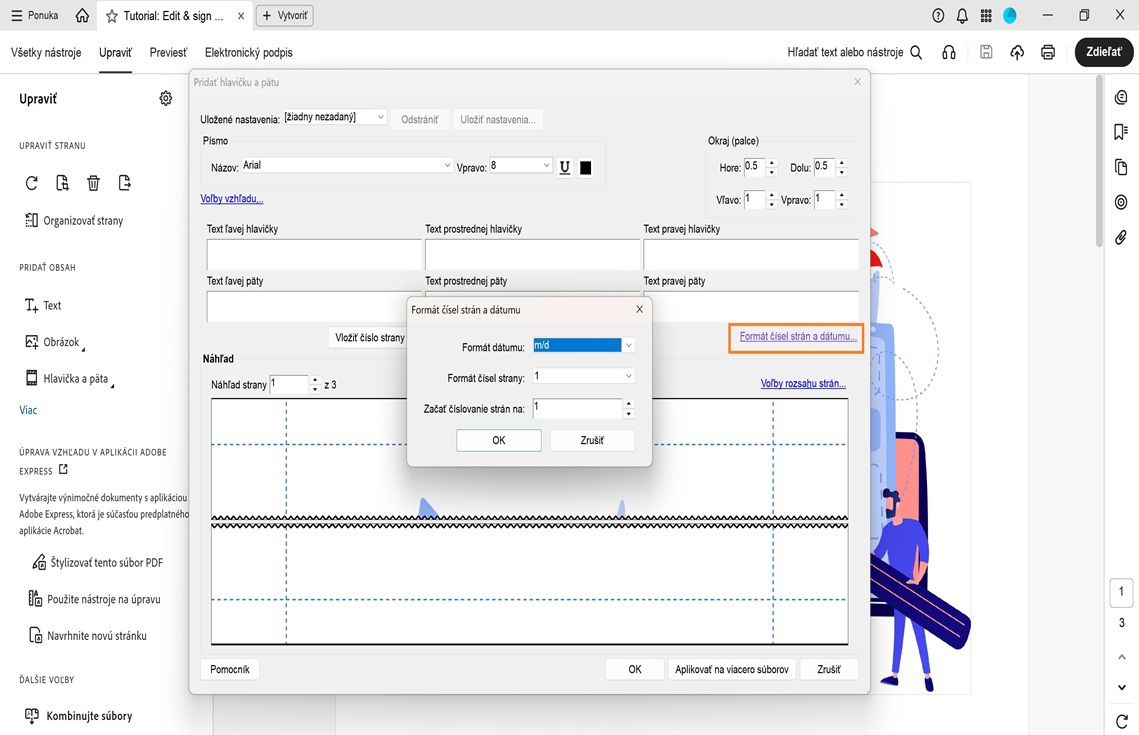Open the font Názov Arial dropdown
1139x735 pixels.
(347, 166)
